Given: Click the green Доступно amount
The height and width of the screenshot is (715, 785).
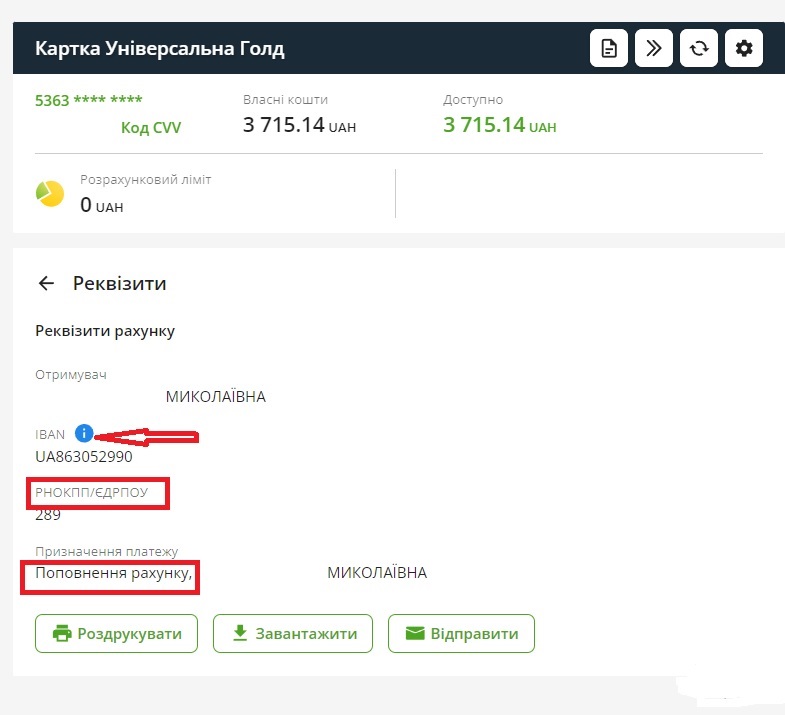Looking at the screenshot, I should (x=499, y=125).
